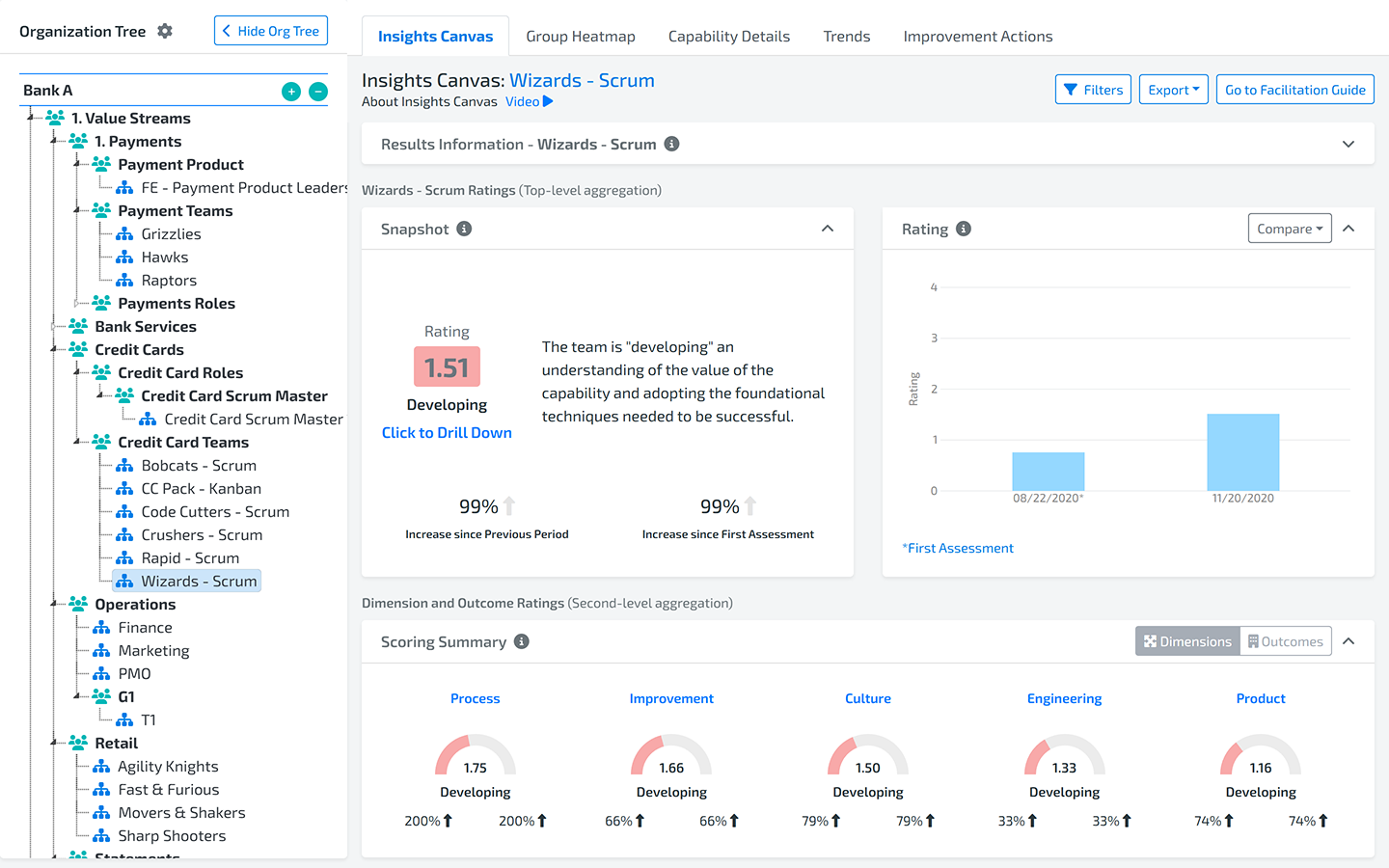The width and height of the screenshot is (1389, 868).
Task: Switch Scoring Summary to Outcomes view
Action: point(1285,641)
